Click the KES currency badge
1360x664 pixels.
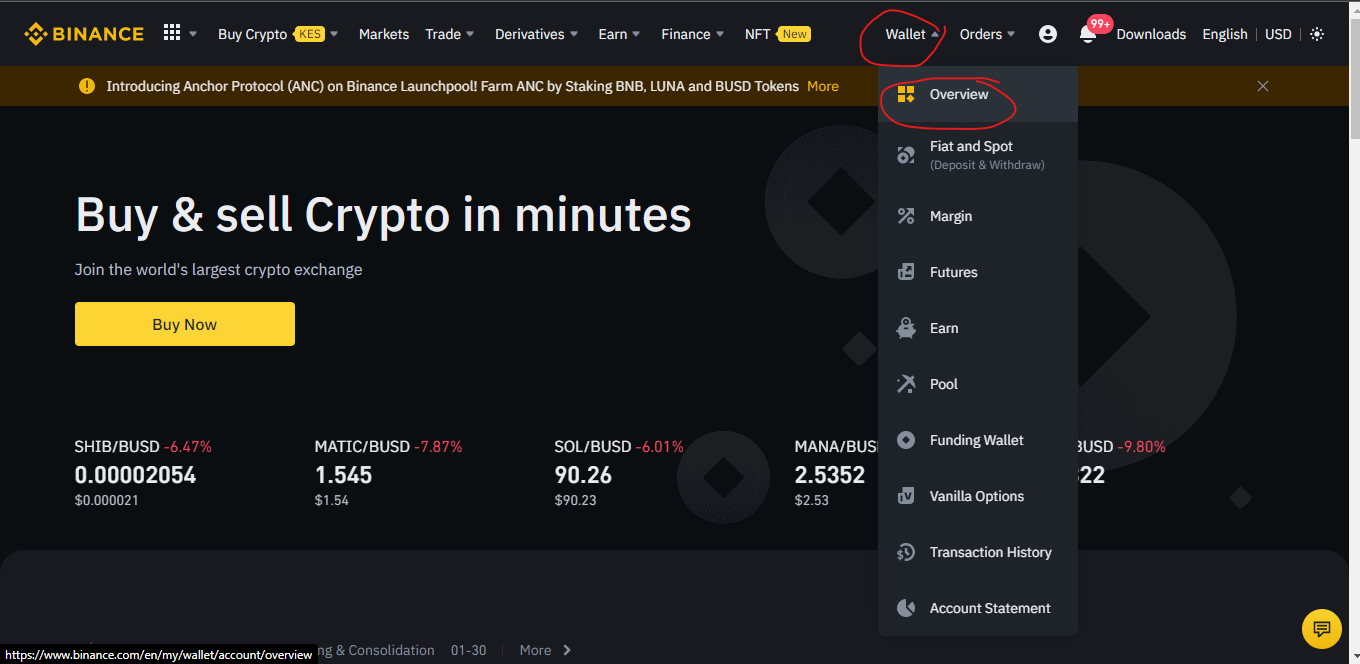[x=309, y=34]
